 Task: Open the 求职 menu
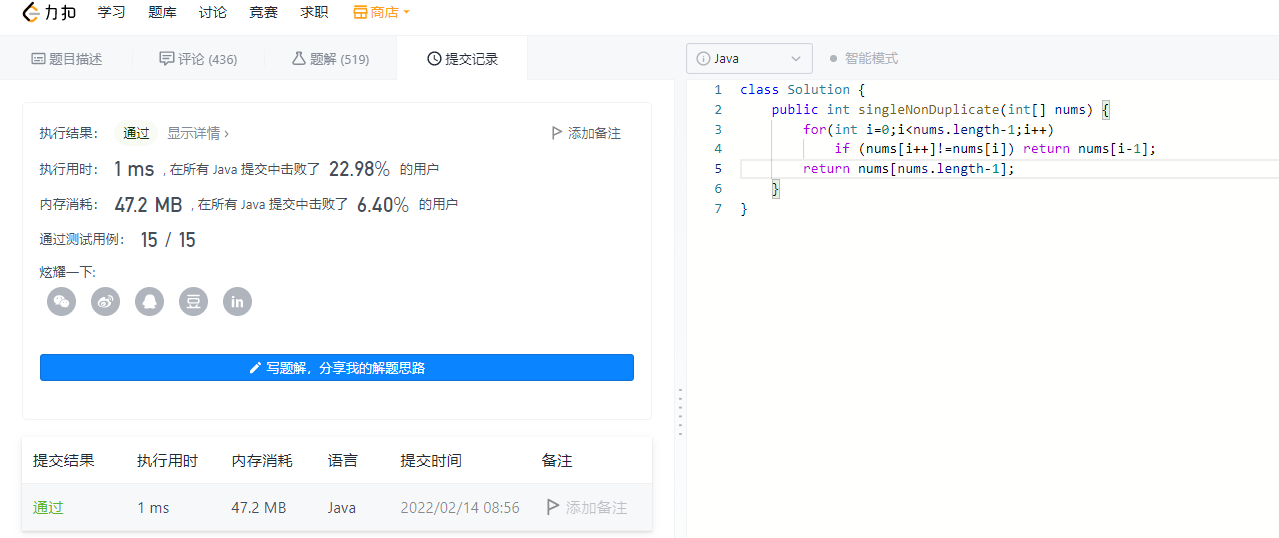(x=314, y=13)
